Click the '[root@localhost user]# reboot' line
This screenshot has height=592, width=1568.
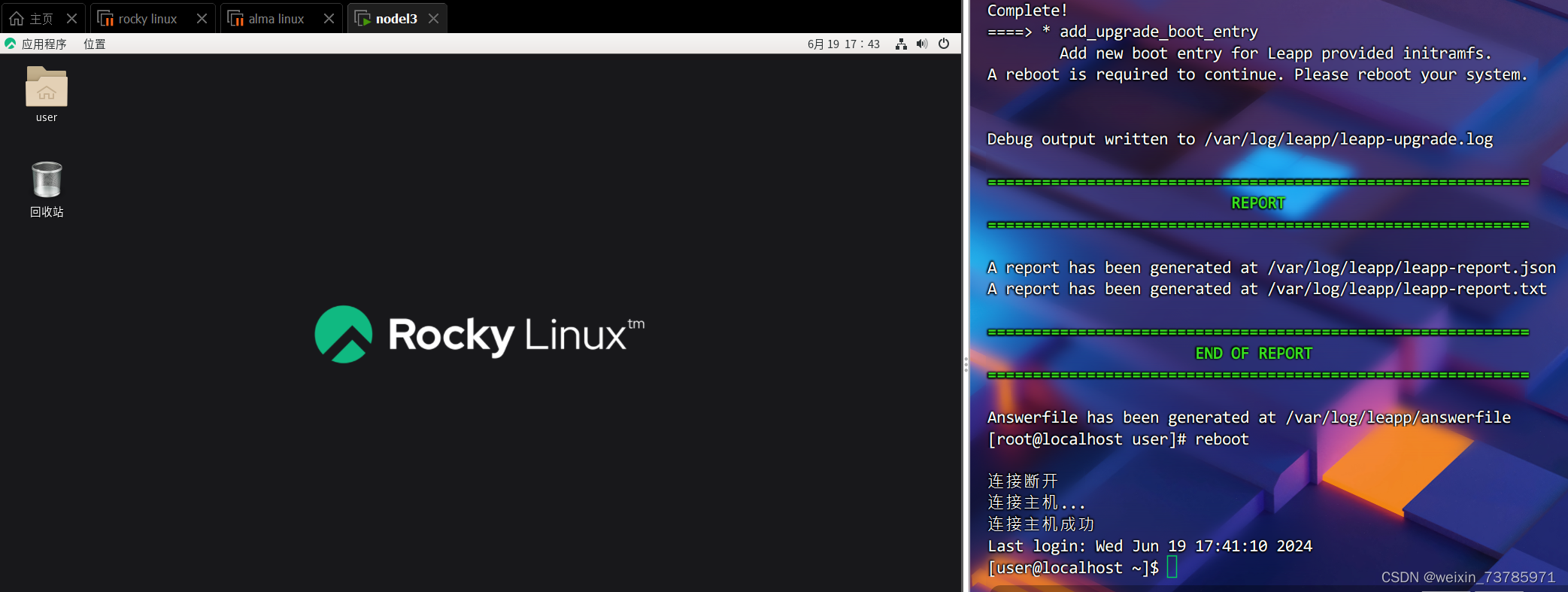[1118, 439]
